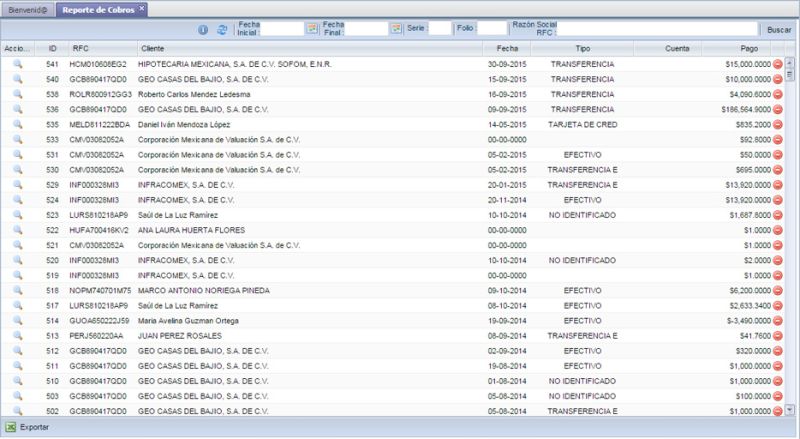Sort by the Fecha column header
The width and height of the screenshot is (800, 439).
pyautogui.click(x=508, y=47)
